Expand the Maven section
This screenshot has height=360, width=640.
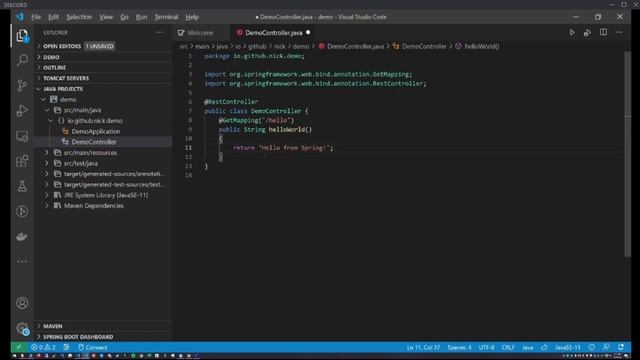click(x=104, y=326)
